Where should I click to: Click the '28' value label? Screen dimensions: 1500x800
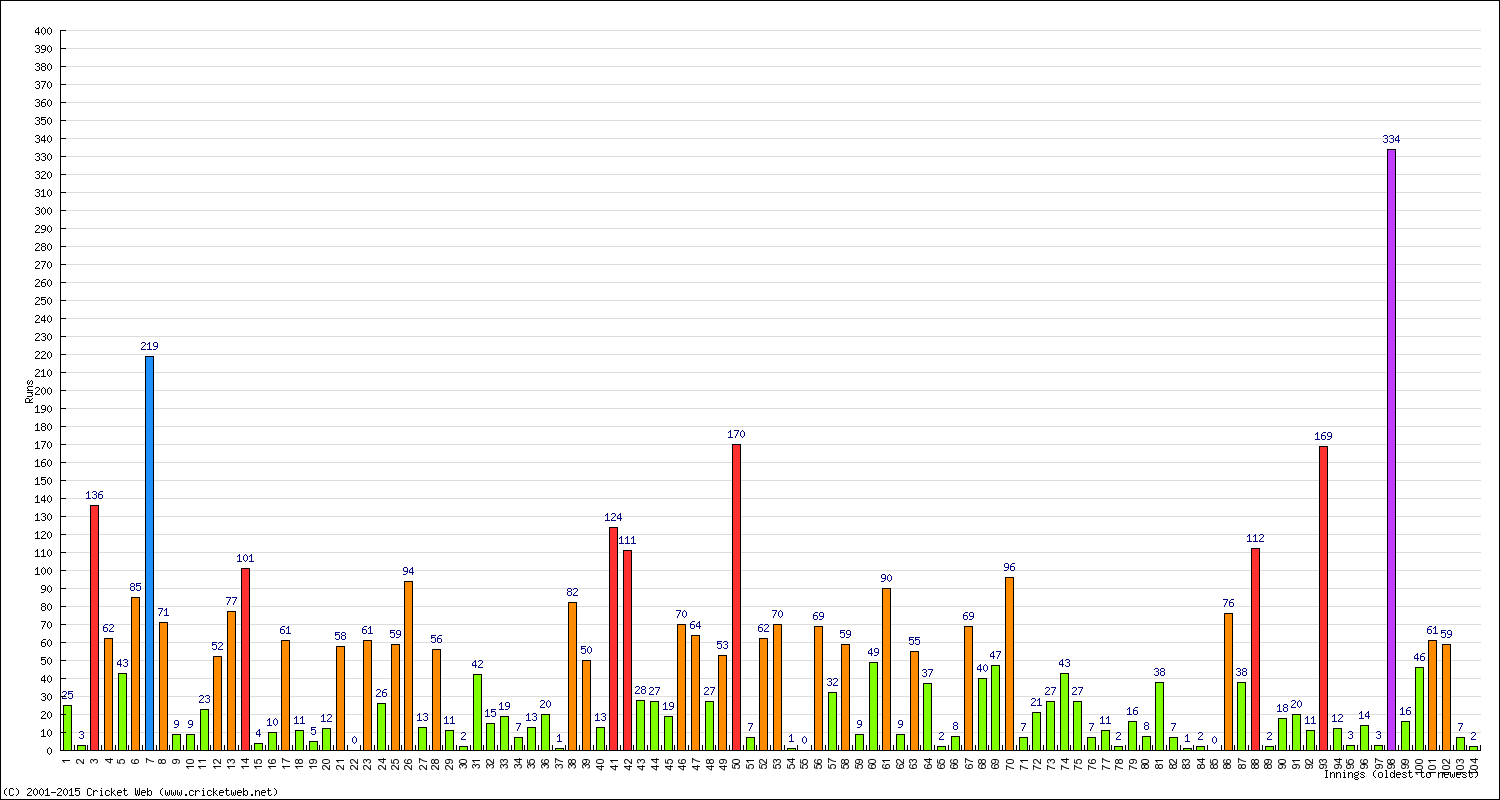(640, 690)
